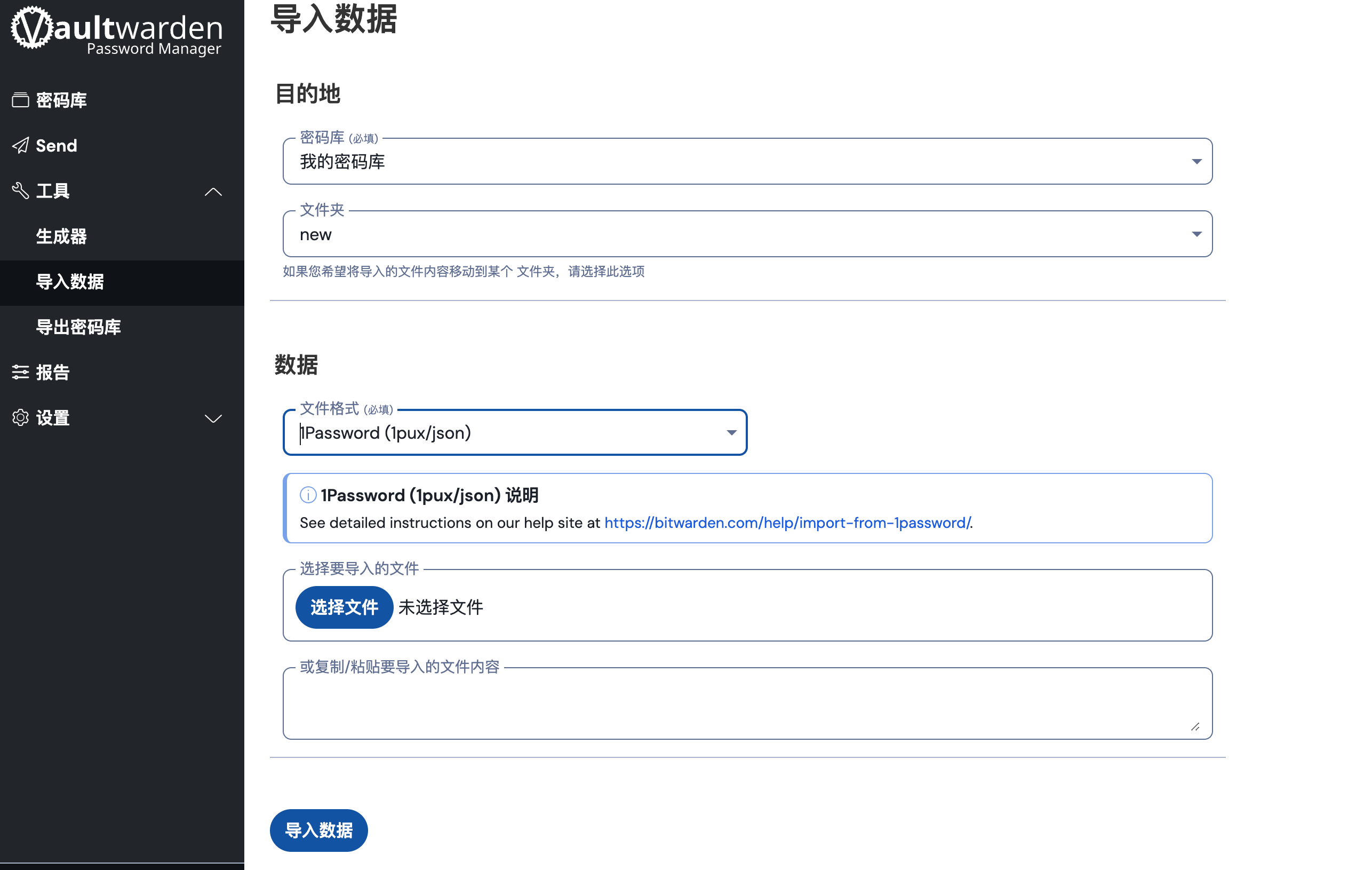Open the 文件格式 1Password dropdown

pyautogui.click(x=514, y=433)
